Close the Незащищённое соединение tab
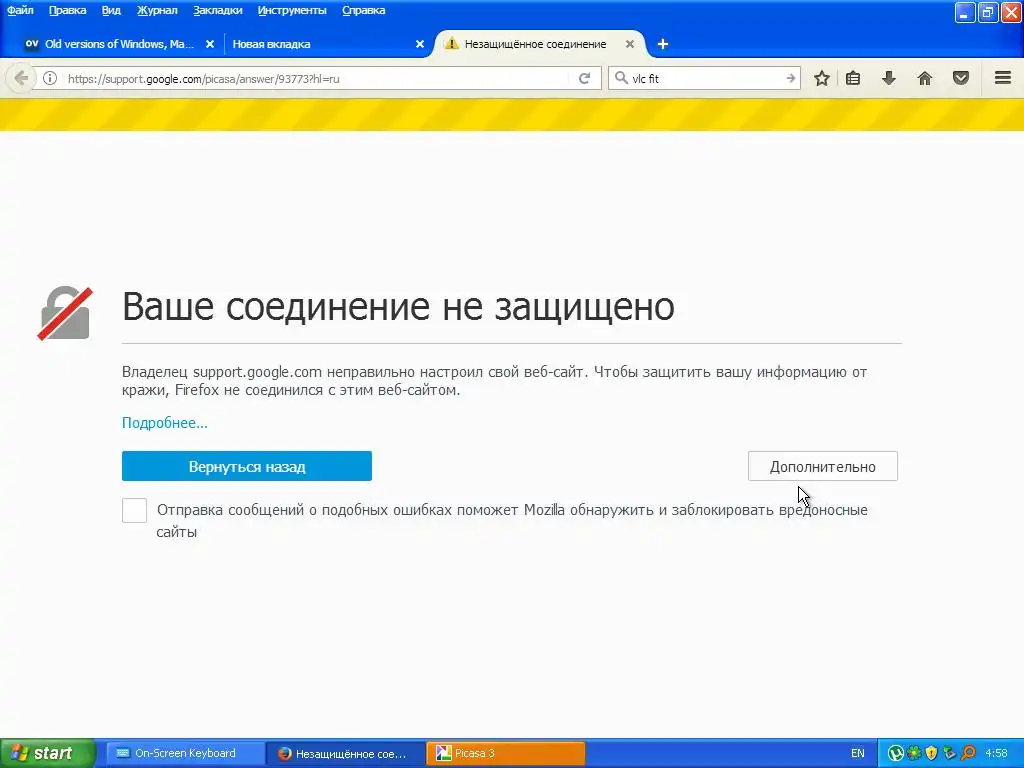 point(630,44)
